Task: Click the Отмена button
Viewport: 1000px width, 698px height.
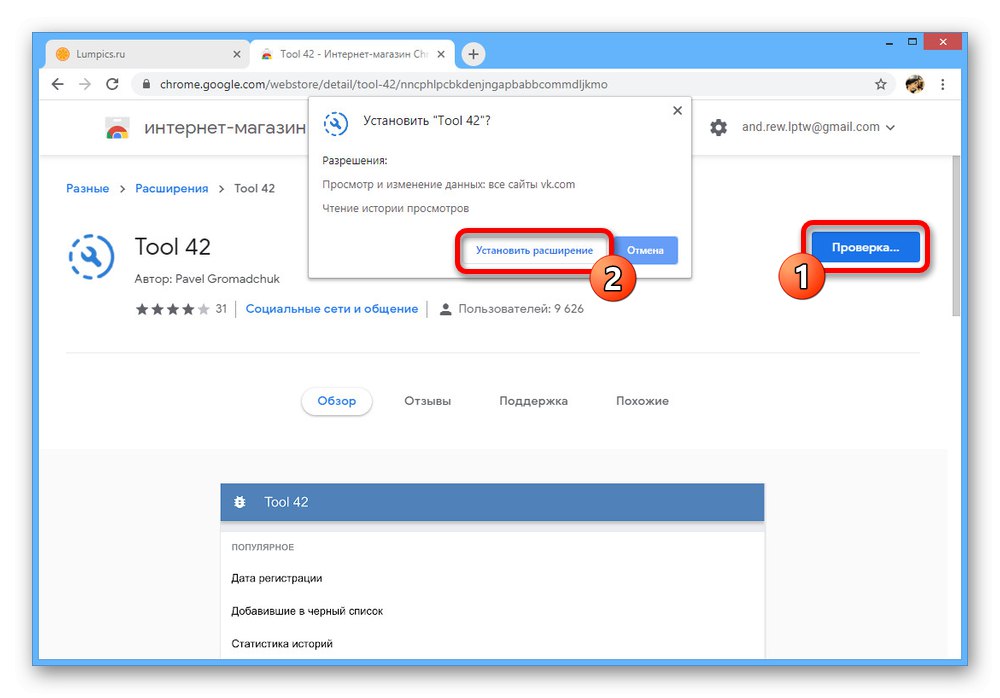Action: coord(645,251)
